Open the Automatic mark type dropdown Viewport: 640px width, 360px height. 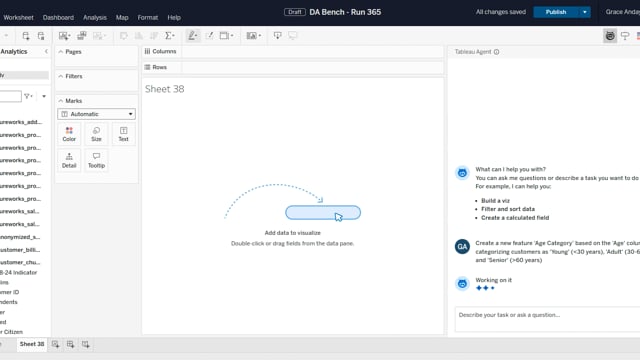96,114
